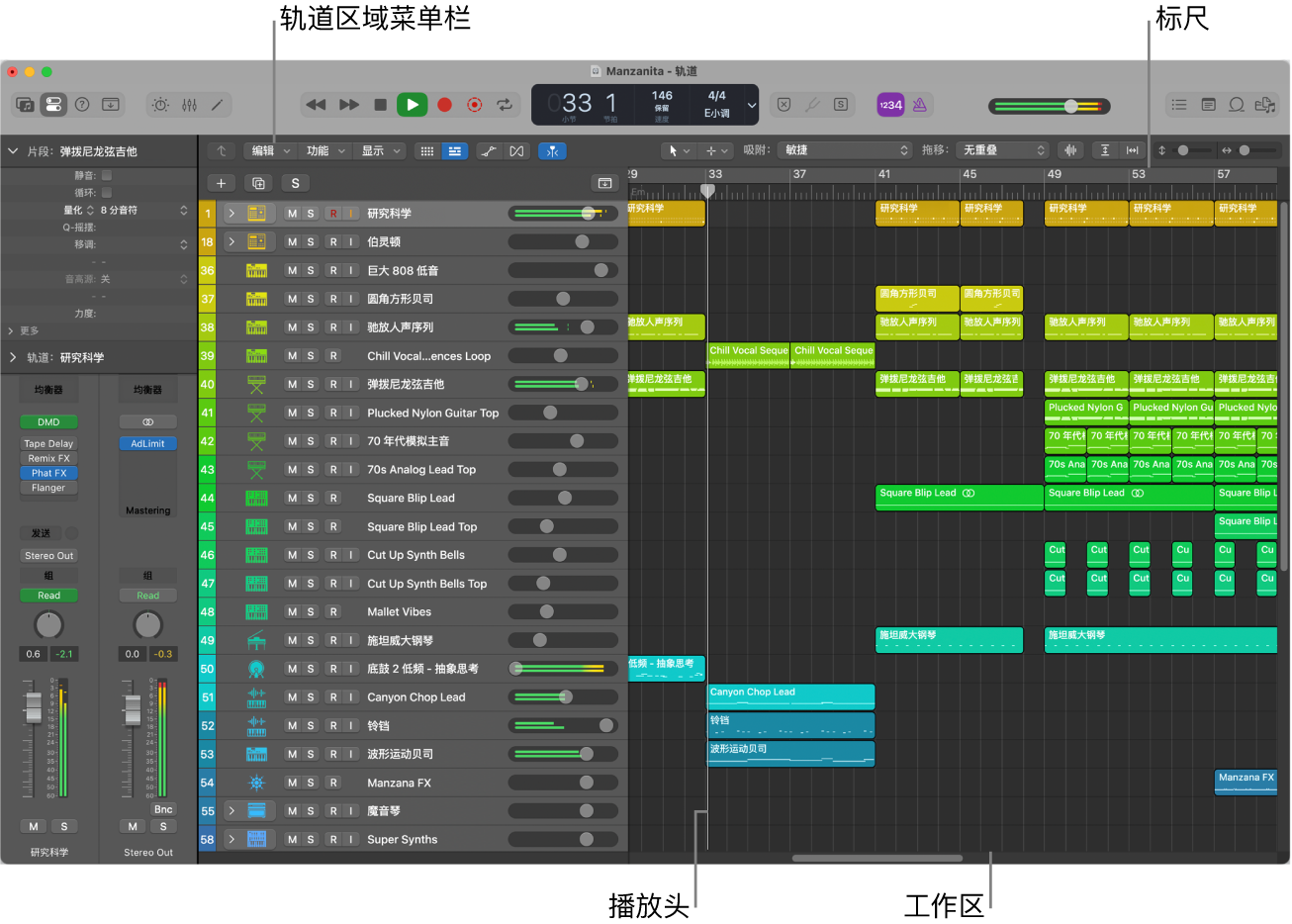Open the LCD display mode dropdown arrow
This screenshot has width=1292, height=924.
point(751,105)
